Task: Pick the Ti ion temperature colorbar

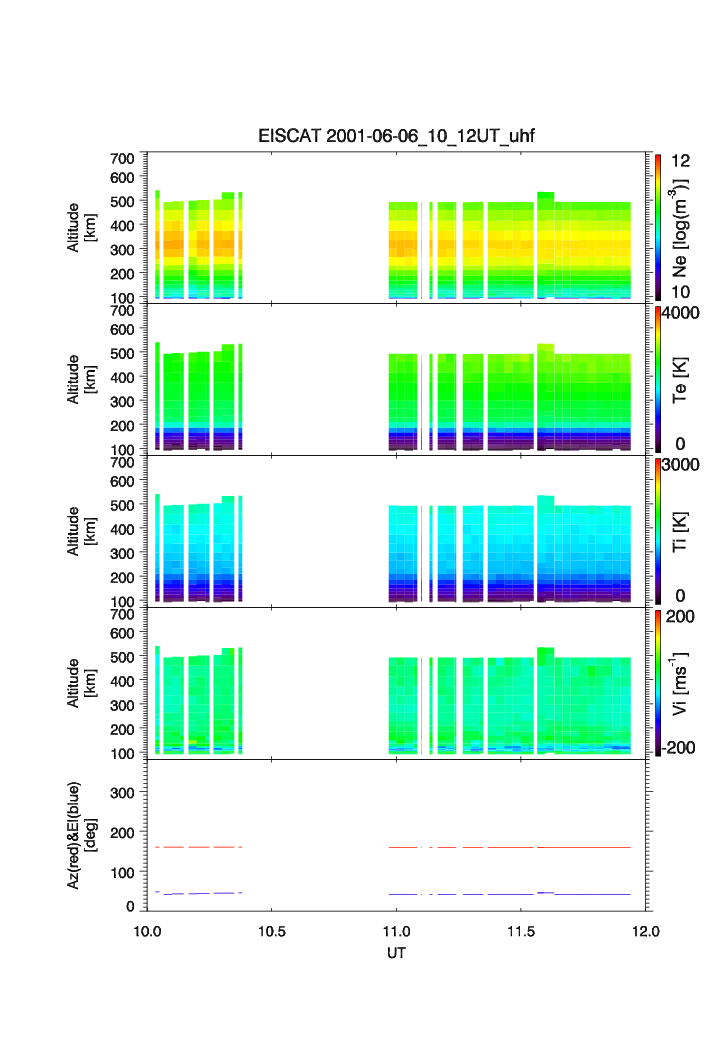Action: (658, 531)
